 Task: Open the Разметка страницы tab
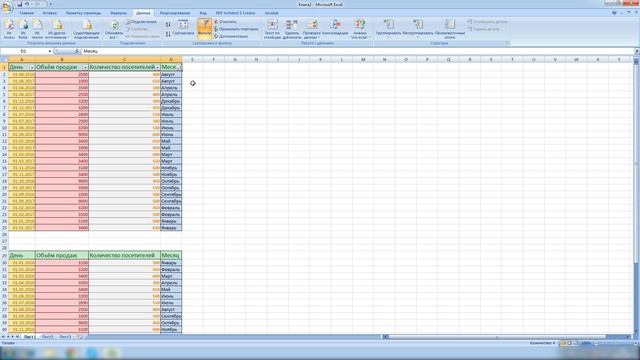pyautogui.click(x=83, y=13)
